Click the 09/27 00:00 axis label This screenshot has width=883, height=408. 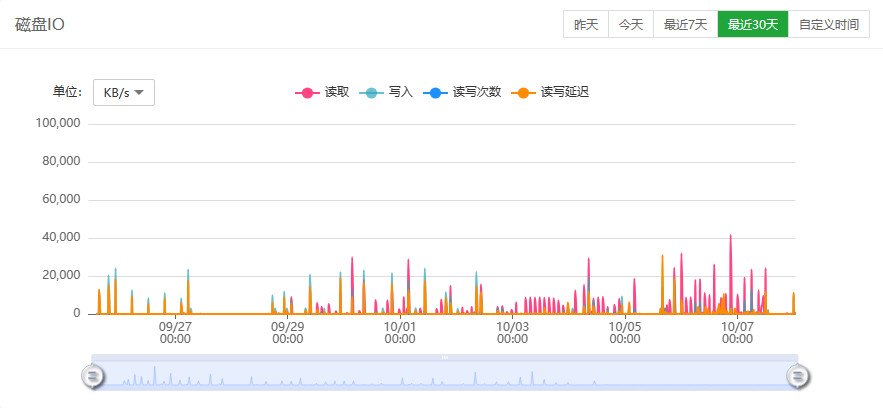click(x=176, y=333)
